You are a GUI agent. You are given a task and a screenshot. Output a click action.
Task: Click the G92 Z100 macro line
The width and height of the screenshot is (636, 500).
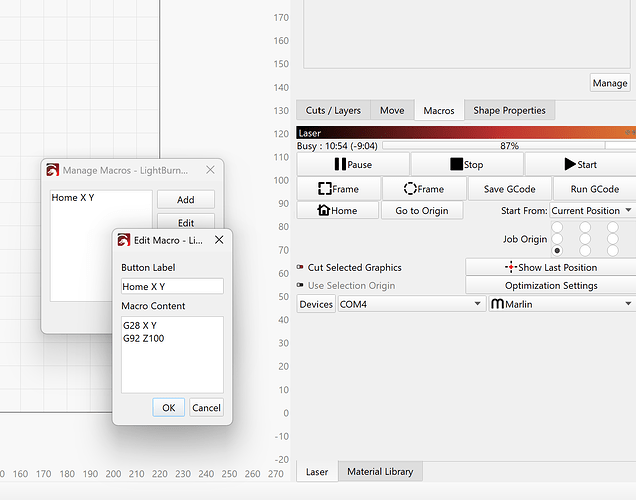144,338
